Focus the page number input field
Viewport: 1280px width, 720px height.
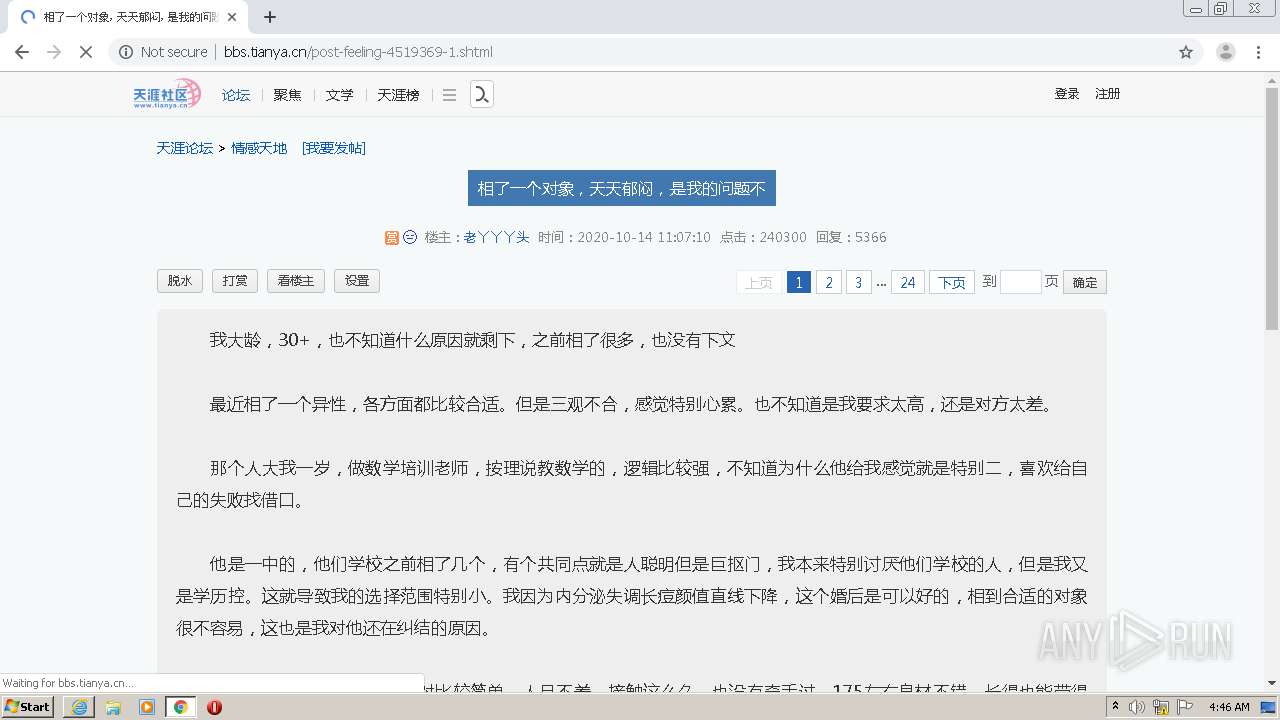[1020, 282]
